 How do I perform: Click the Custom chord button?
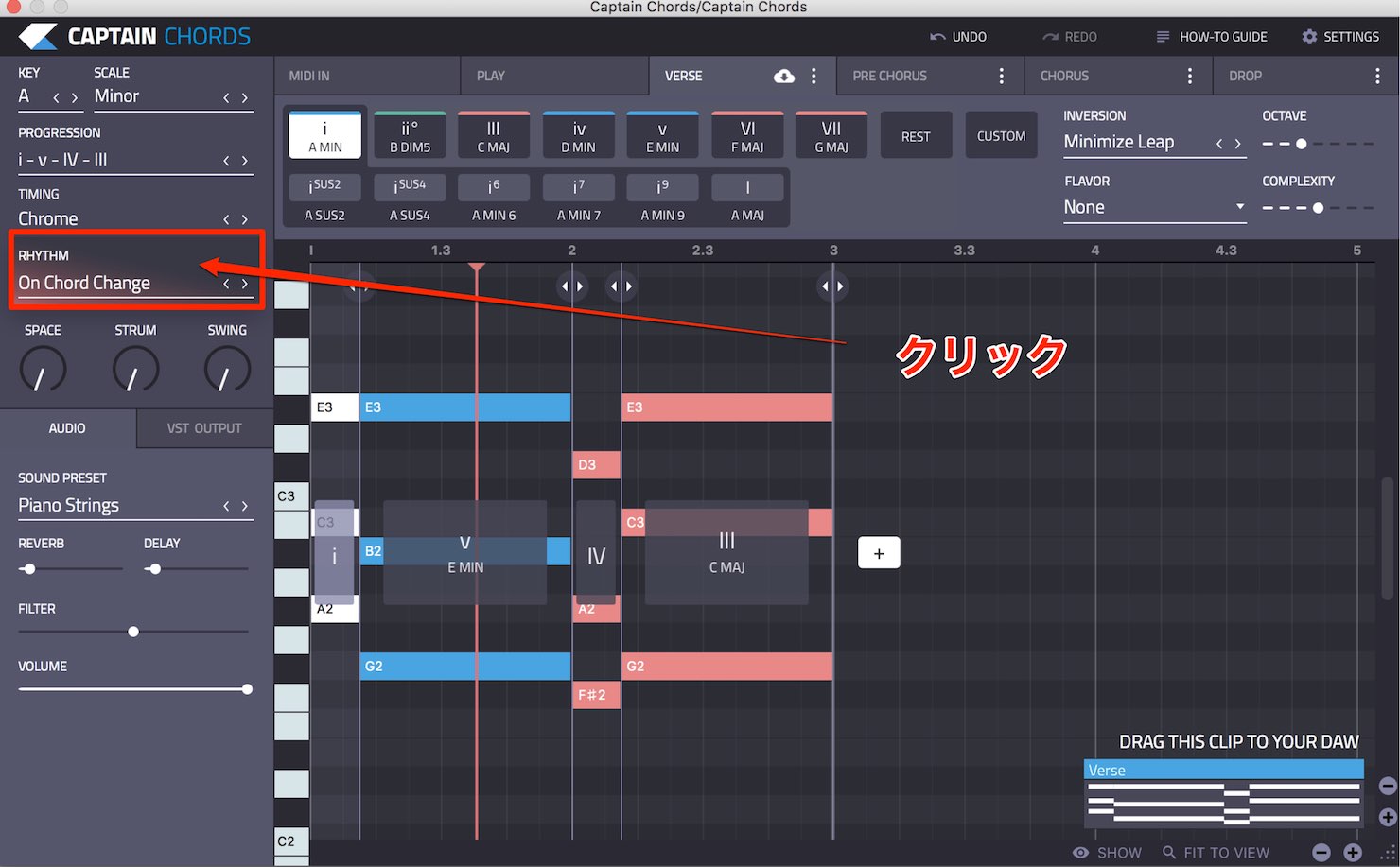pos(1001,136)
